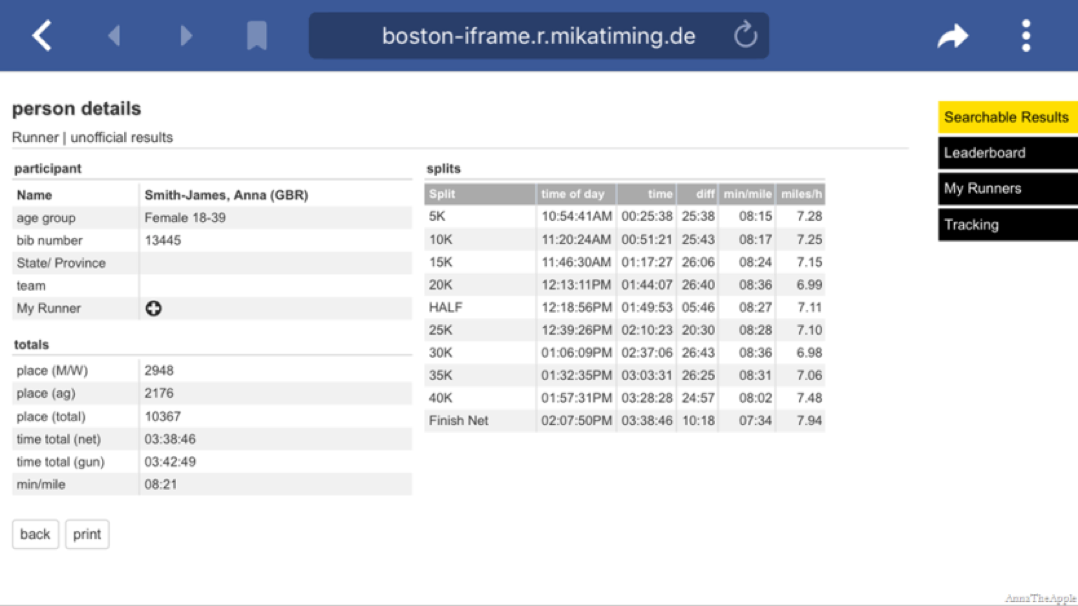Select the Runner | unofficial results subtitle

tap(92, 138)
